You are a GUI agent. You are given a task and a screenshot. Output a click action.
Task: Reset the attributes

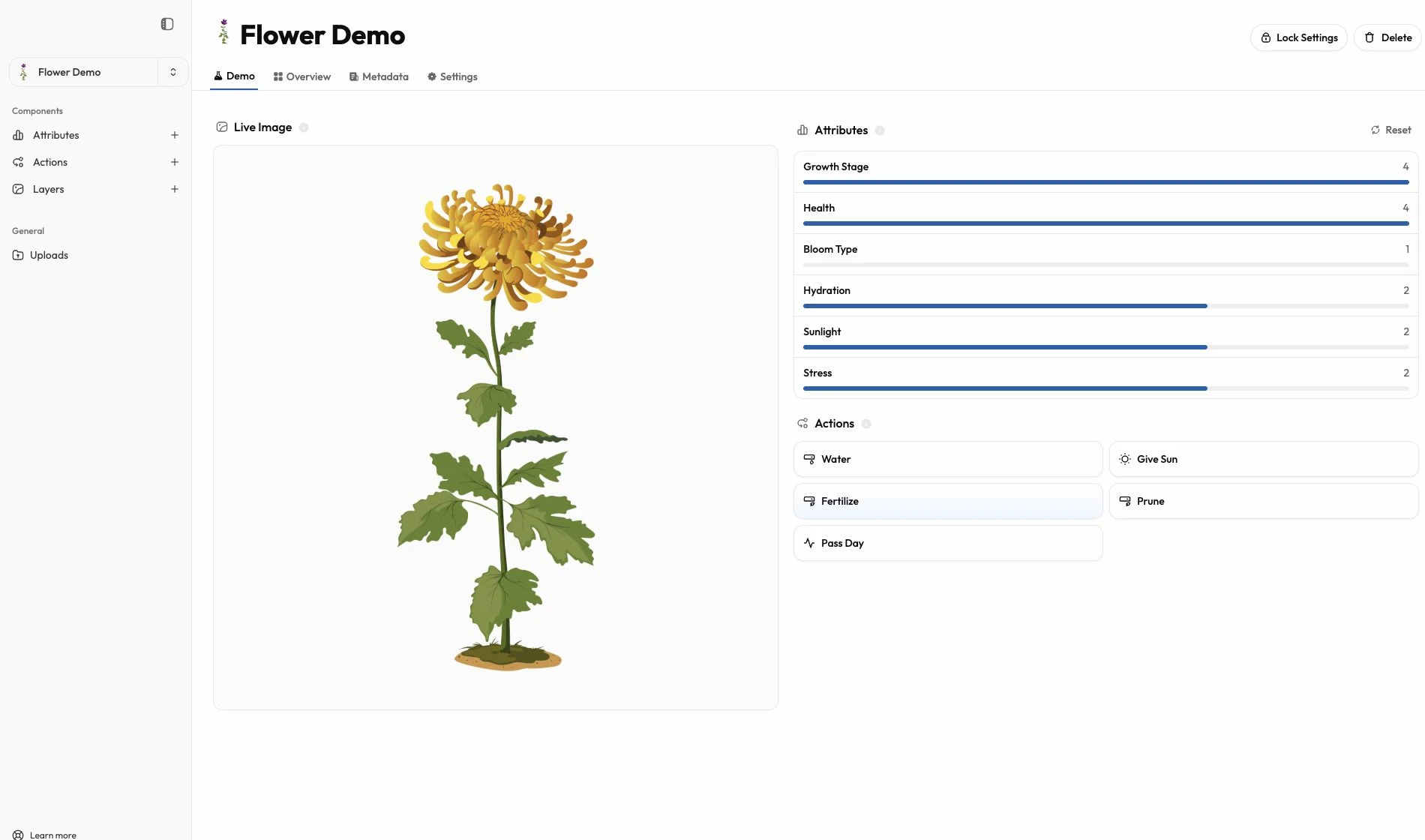(x=1391, y=130)
